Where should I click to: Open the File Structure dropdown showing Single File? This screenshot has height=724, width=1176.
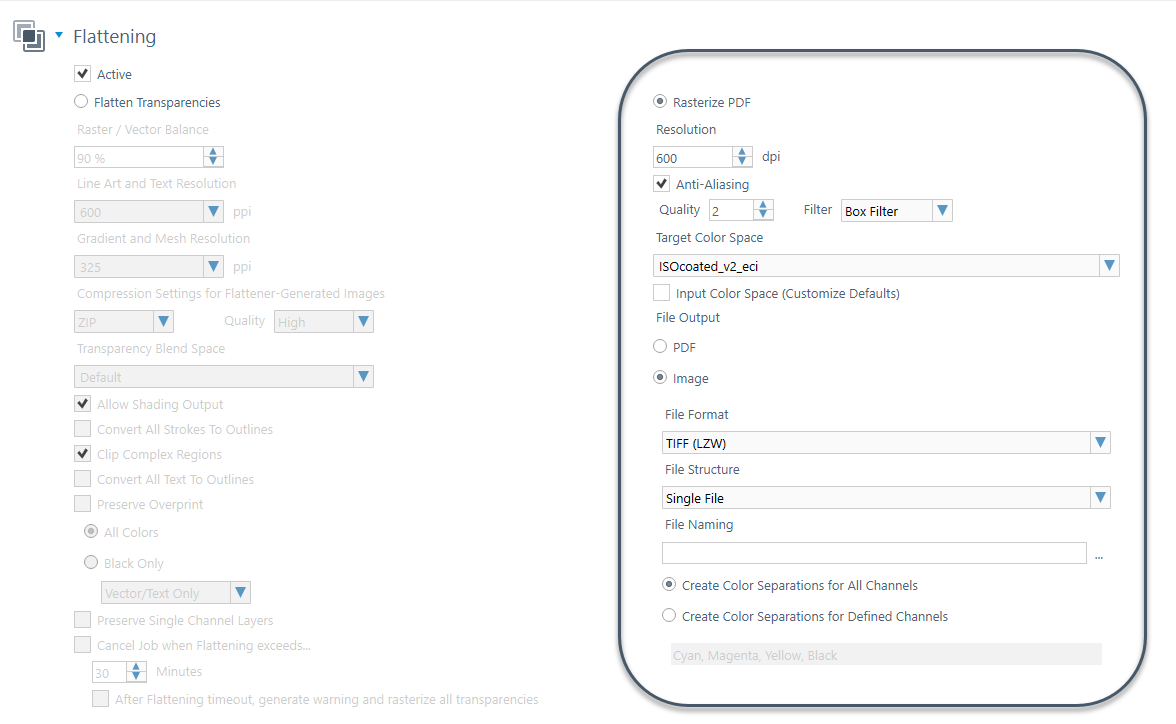click(1100, 497)
